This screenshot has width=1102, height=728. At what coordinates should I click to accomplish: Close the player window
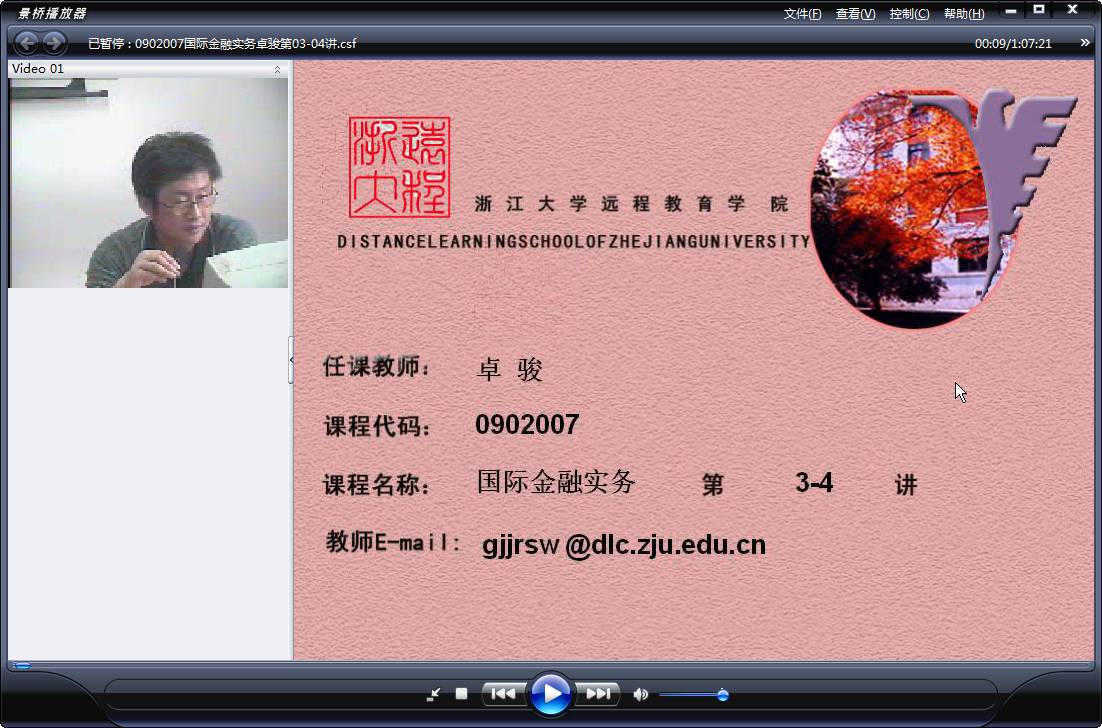click(x=1072, y=10)
